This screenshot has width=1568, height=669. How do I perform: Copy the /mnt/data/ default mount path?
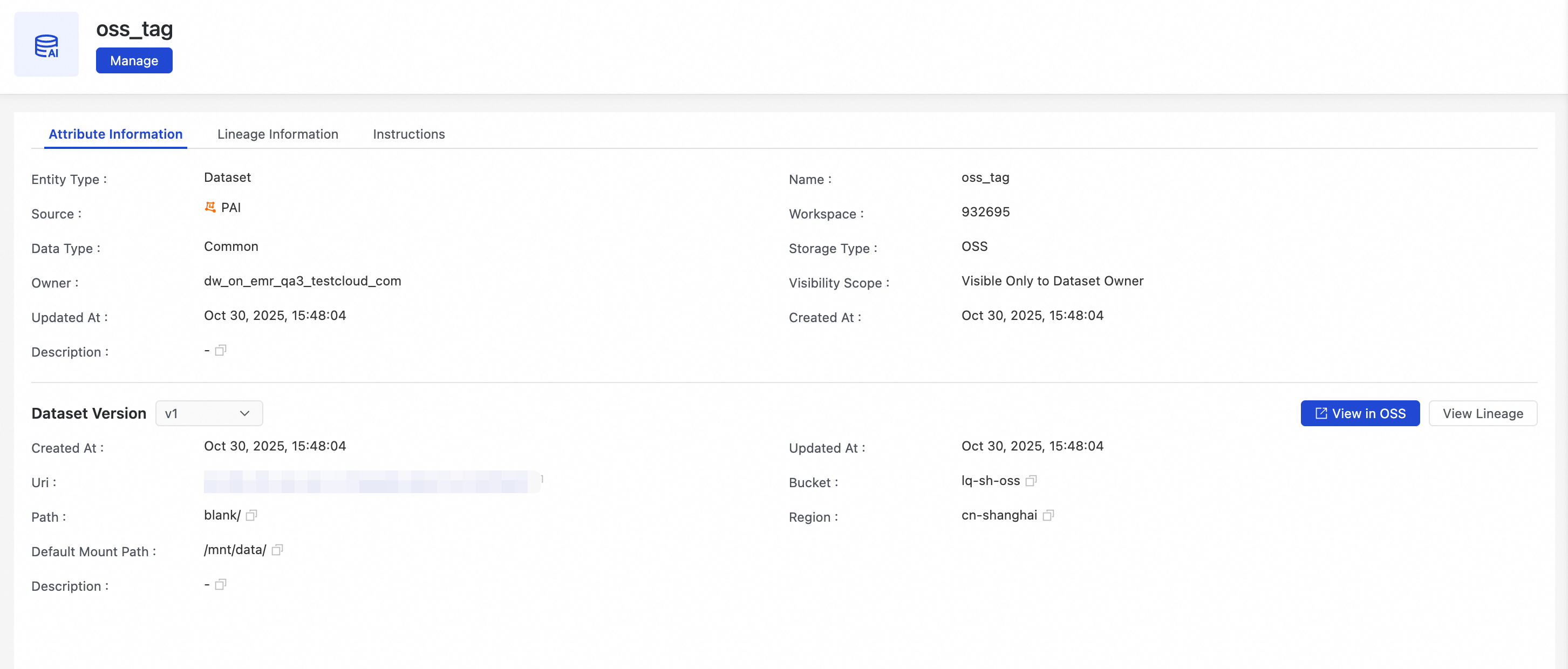(277, 550)
